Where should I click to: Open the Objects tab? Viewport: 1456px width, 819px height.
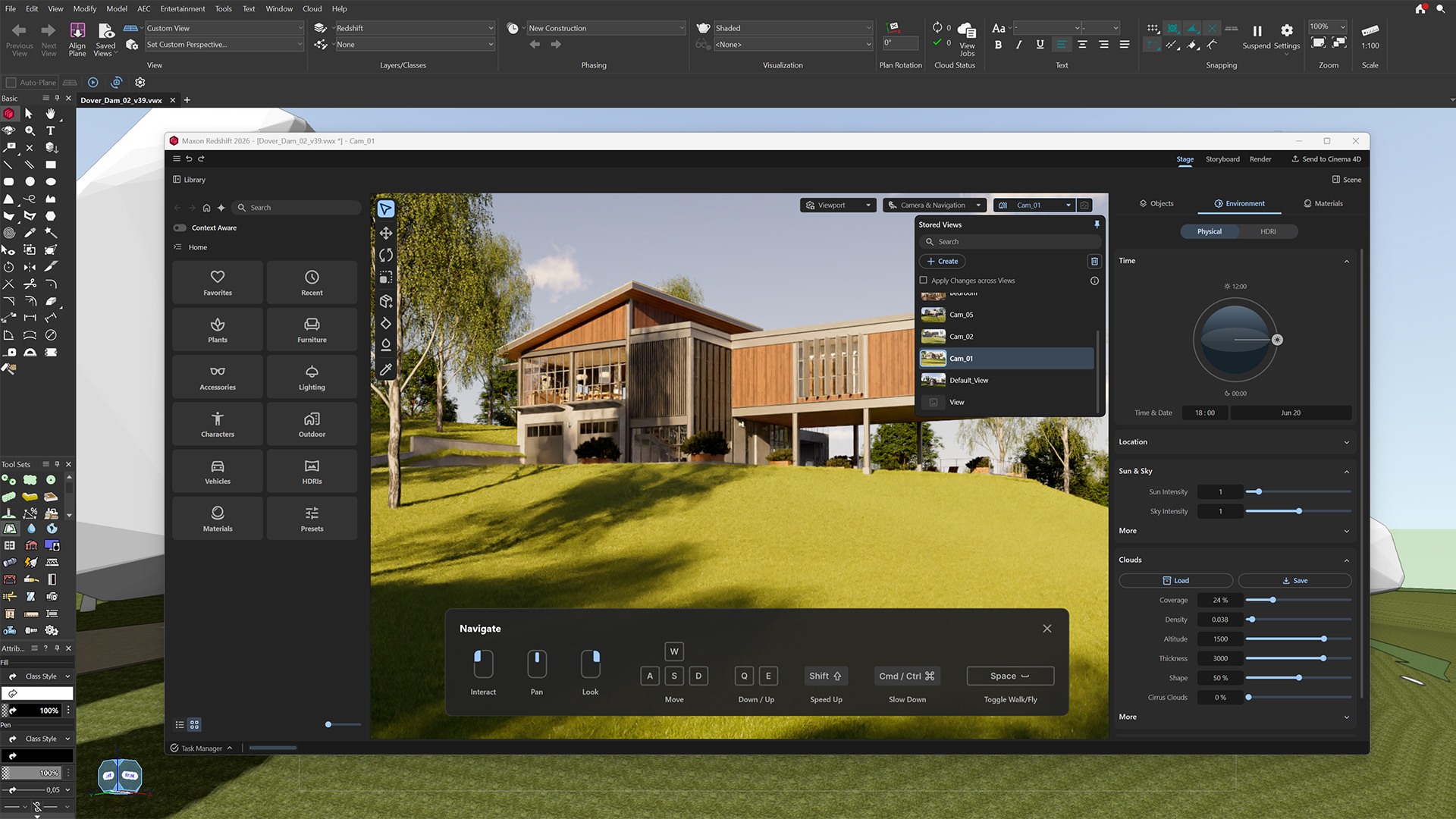(x=1156, y=203)
